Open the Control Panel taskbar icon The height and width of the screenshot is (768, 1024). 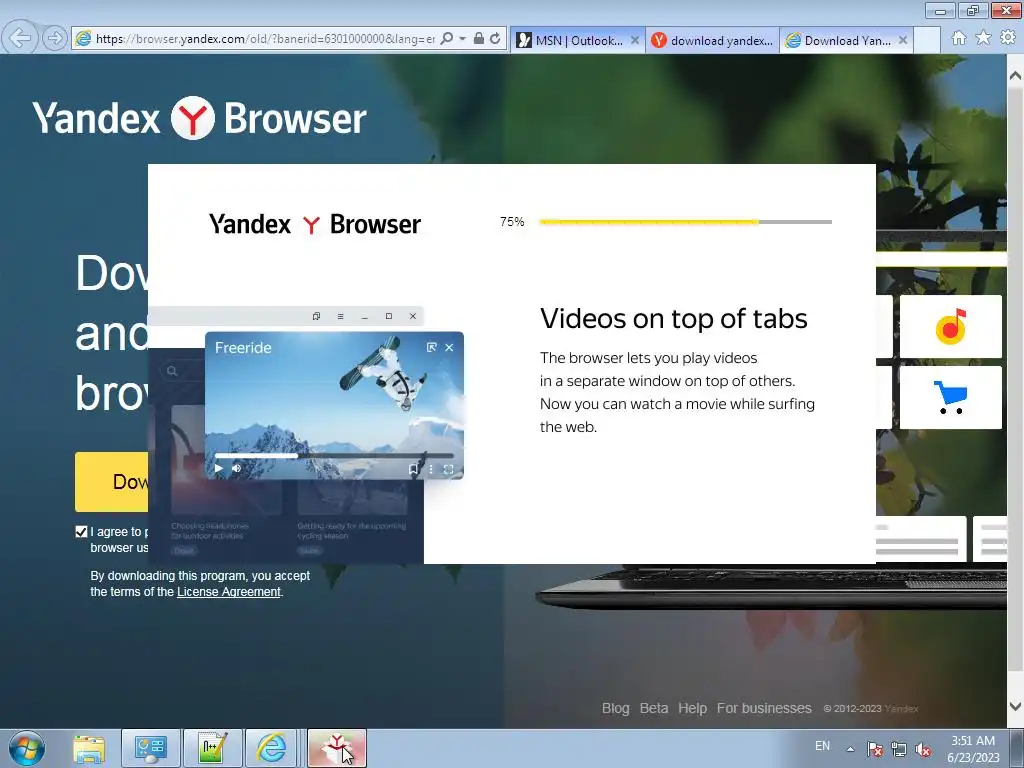pyautogui.click(x=150, y=748)
